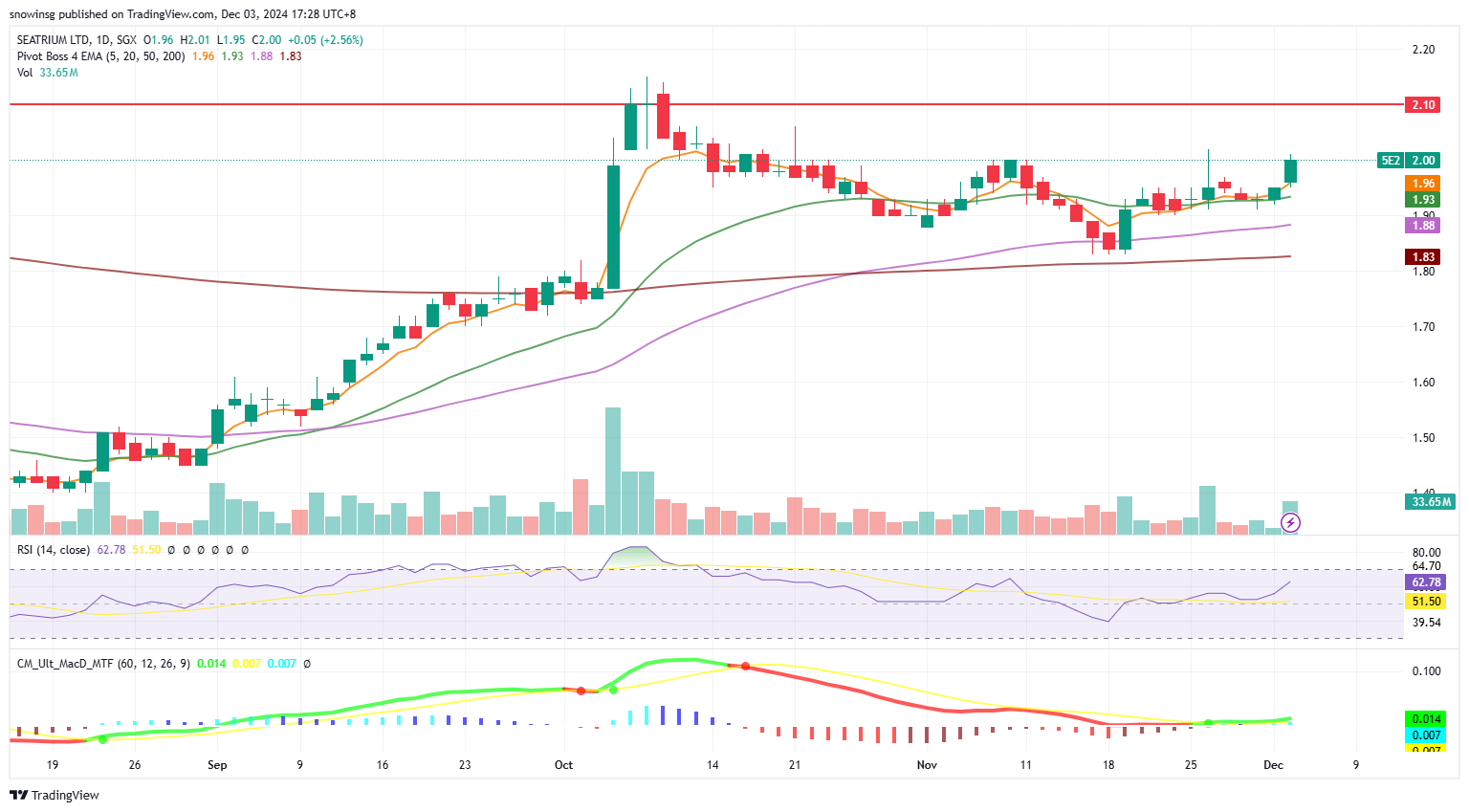The width and height of the screenshot is (1469, 812).
Task: Click the dark red 1.83 EMA axis label
Action: tap(1423, 256)
